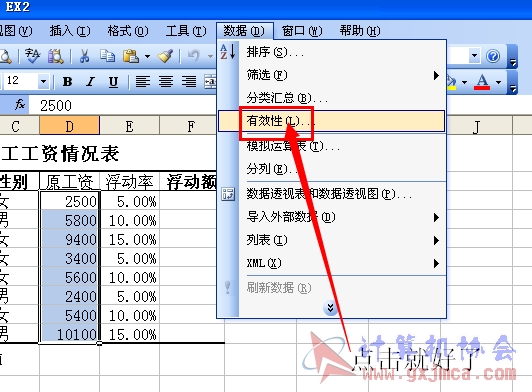The height and width of the screenshot is (392, 532).
Task: Open the font size dropdown arrow
Action: [43, 81]
